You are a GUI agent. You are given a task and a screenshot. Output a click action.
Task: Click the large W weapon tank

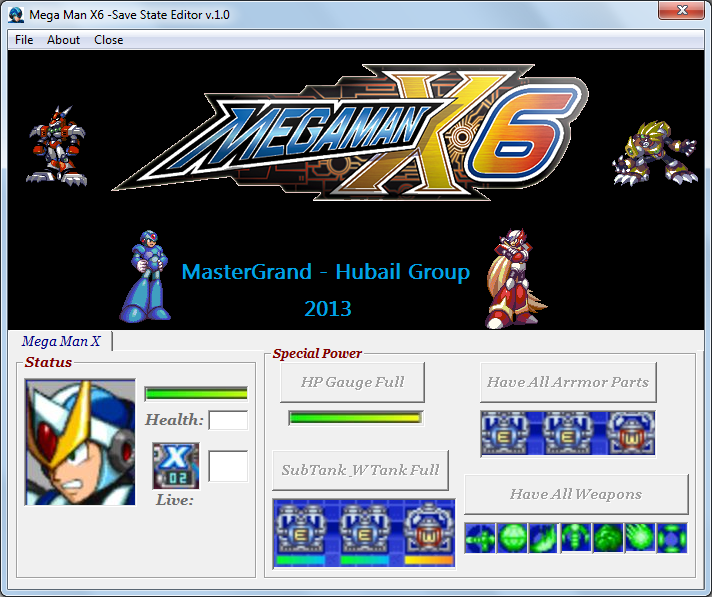(428, 529)
